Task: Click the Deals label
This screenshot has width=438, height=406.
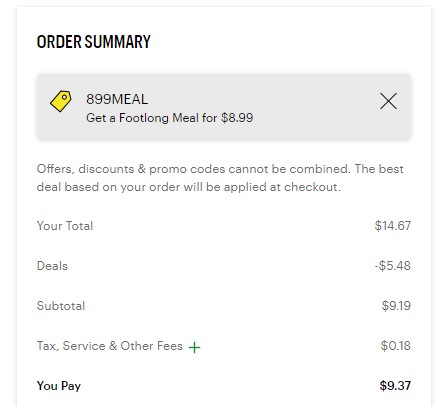Action: click(x=52, y=266)
